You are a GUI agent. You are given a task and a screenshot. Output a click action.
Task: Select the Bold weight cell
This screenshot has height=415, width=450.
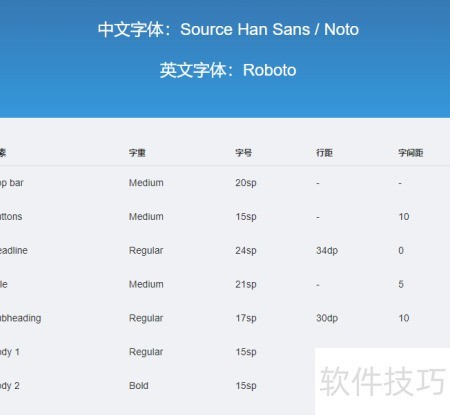click(x=139, y=386)
